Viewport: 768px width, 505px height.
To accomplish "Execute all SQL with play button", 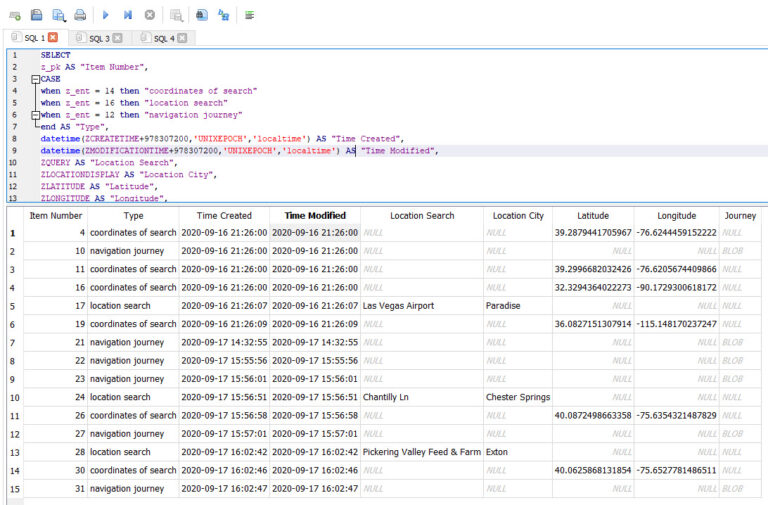I will tap(106, 15).
